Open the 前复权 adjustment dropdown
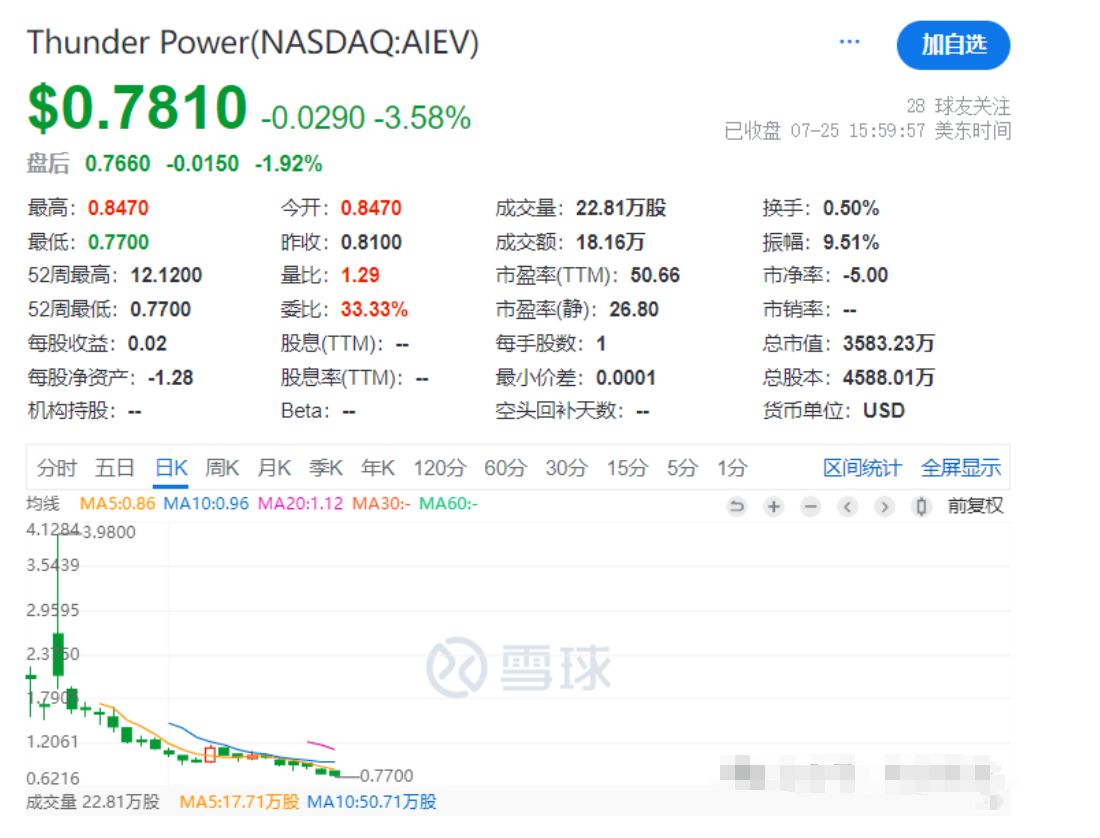Image resolution: width=1100 pixels, height=838 pixels. tap(975, 506)
